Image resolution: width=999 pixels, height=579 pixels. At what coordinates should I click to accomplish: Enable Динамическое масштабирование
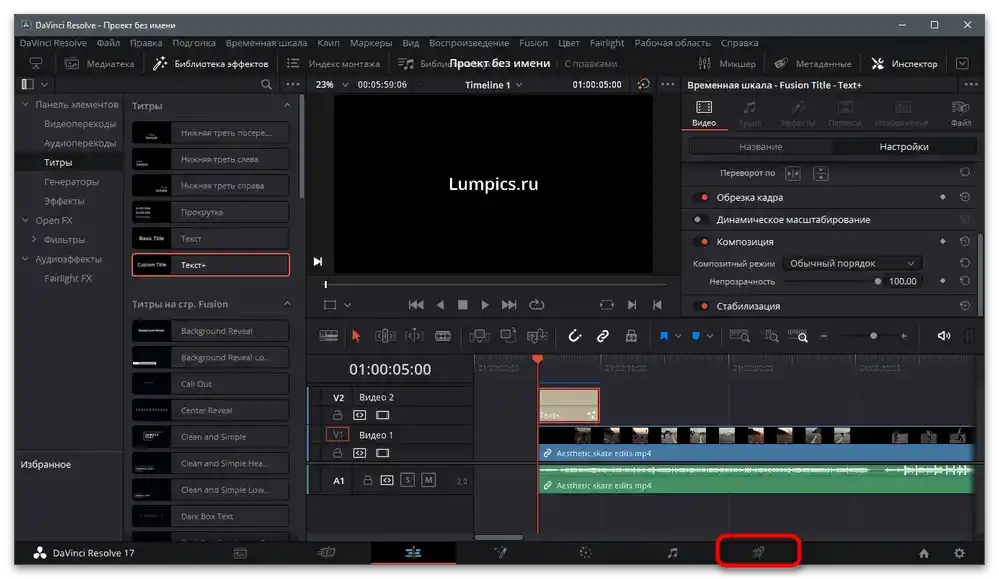(701, 220)
